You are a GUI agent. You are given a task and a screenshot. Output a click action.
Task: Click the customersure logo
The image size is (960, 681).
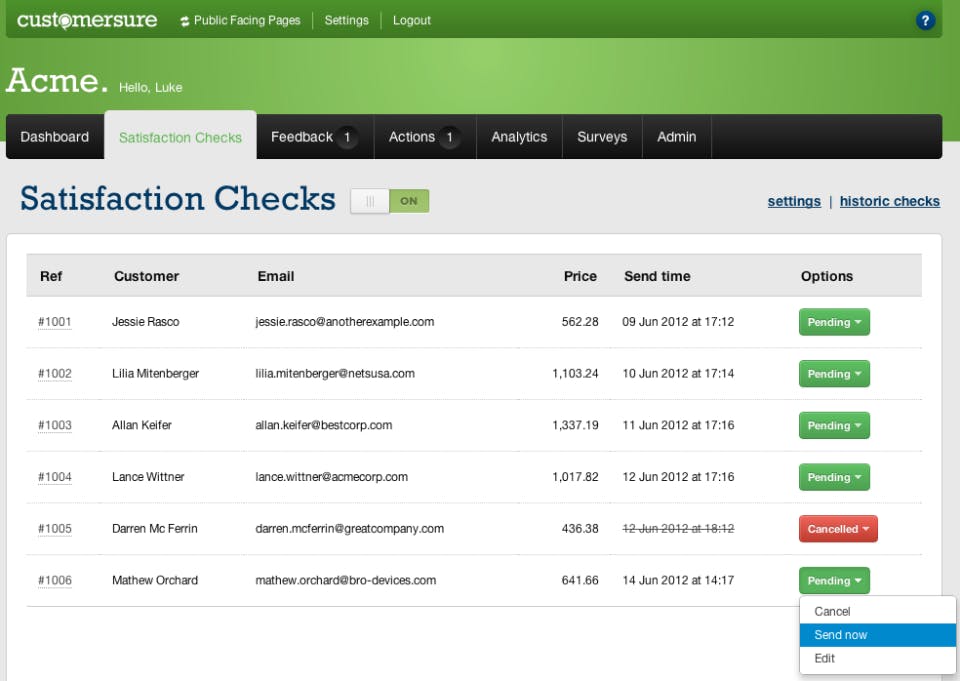click(x=87, y=20)
